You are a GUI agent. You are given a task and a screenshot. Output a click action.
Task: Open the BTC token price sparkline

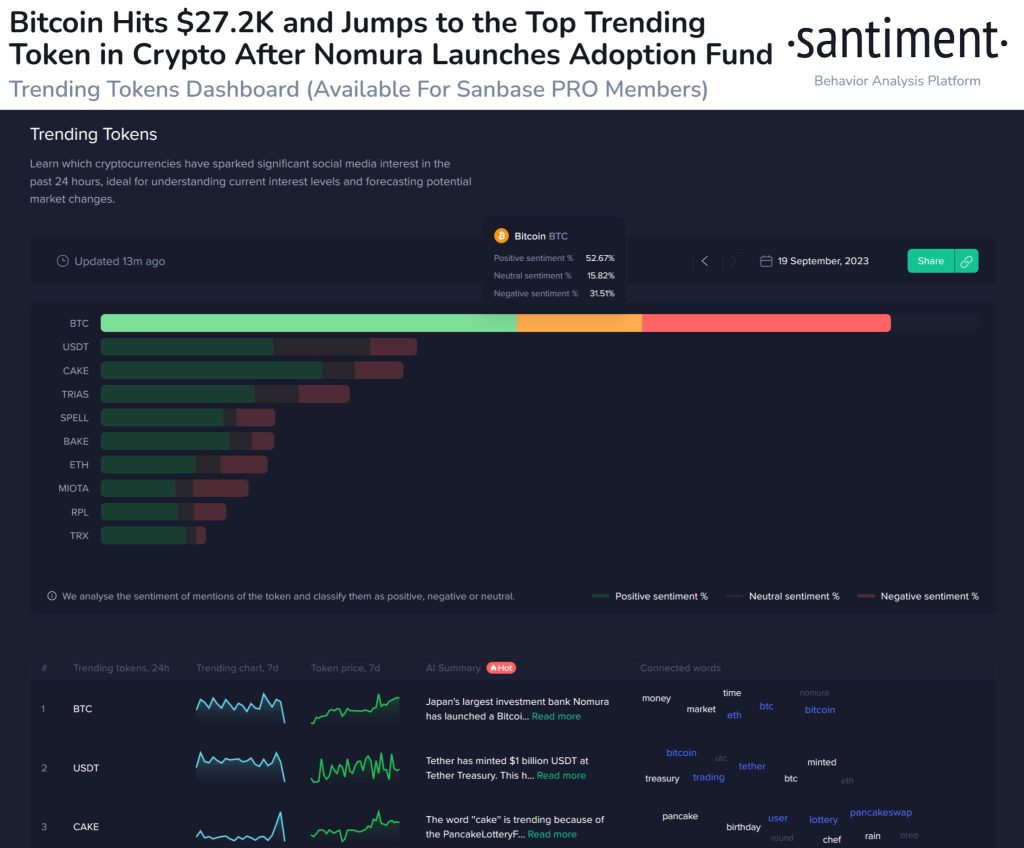point(355,709)
